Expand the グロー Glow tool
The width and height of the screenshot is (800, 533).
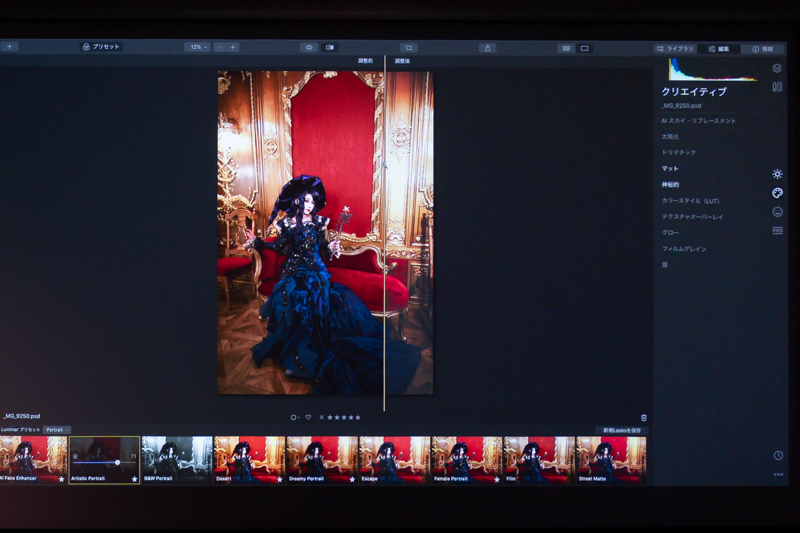pyautogui.click(x=670, y=233)
